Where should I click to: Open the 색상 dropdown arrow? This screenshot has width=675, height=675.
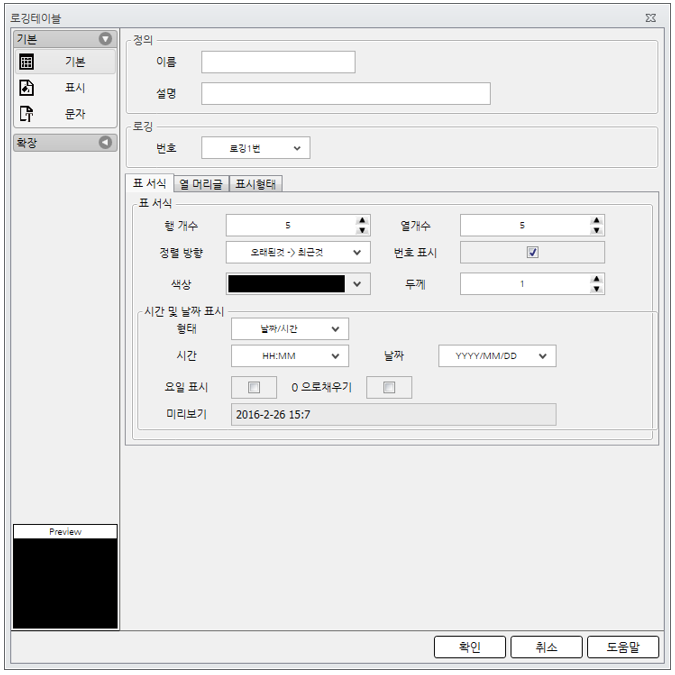(x=357, y=284)
